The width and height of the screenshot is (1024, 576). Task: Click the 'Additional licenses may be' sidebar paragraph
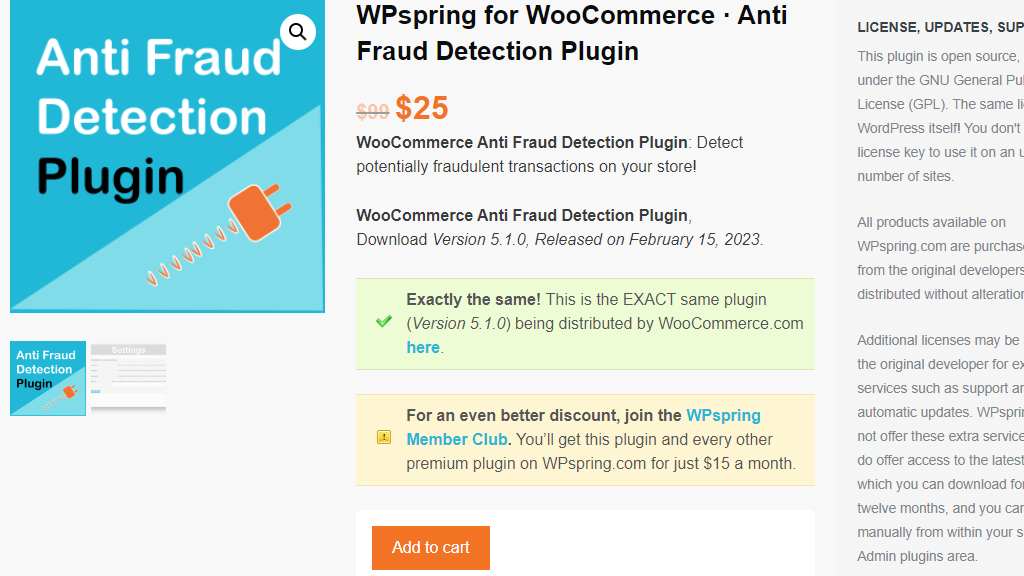coord(939,340)
